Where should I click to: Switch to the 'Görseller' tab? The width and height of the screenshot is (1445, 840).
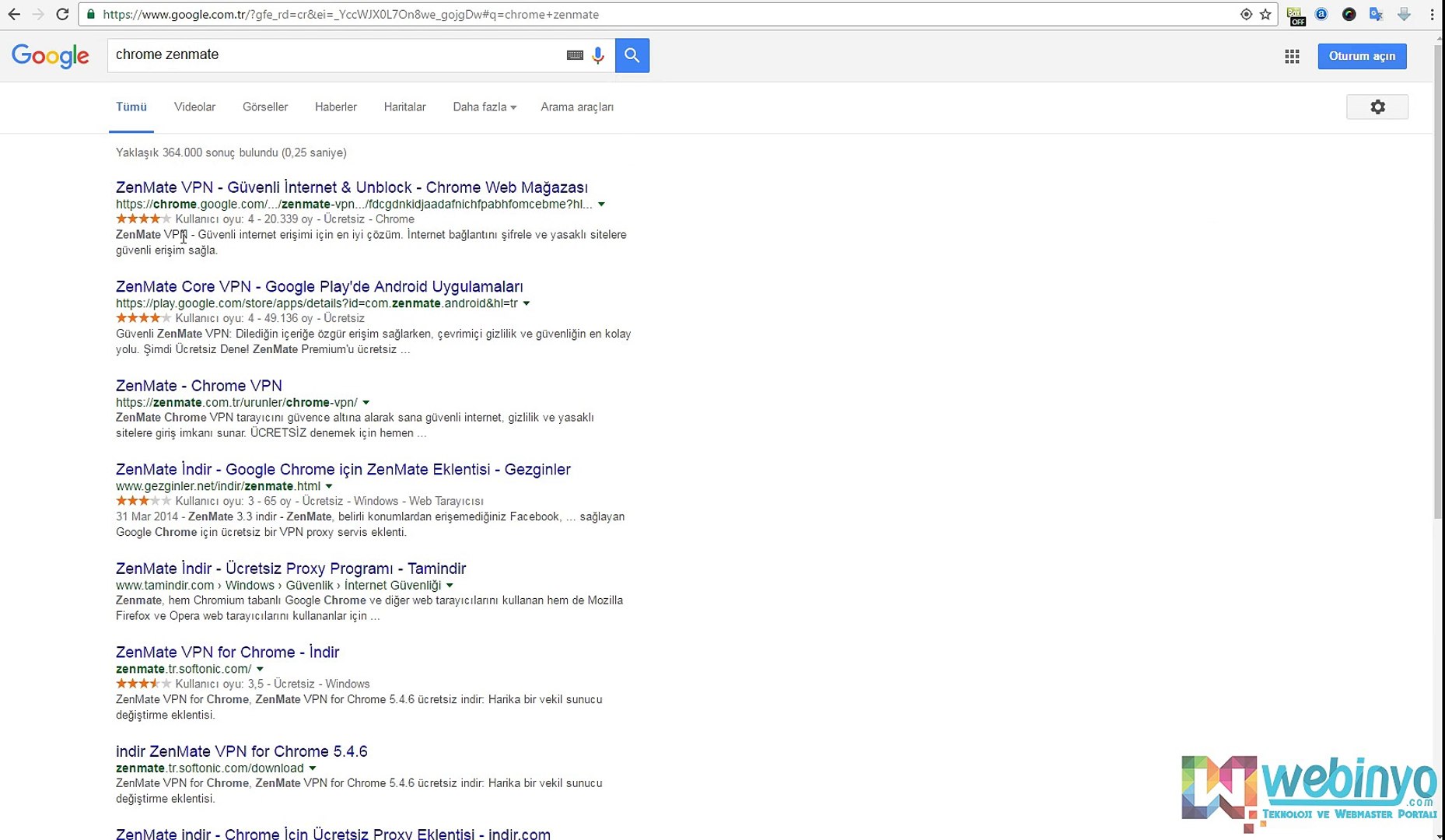click(265, 107)
